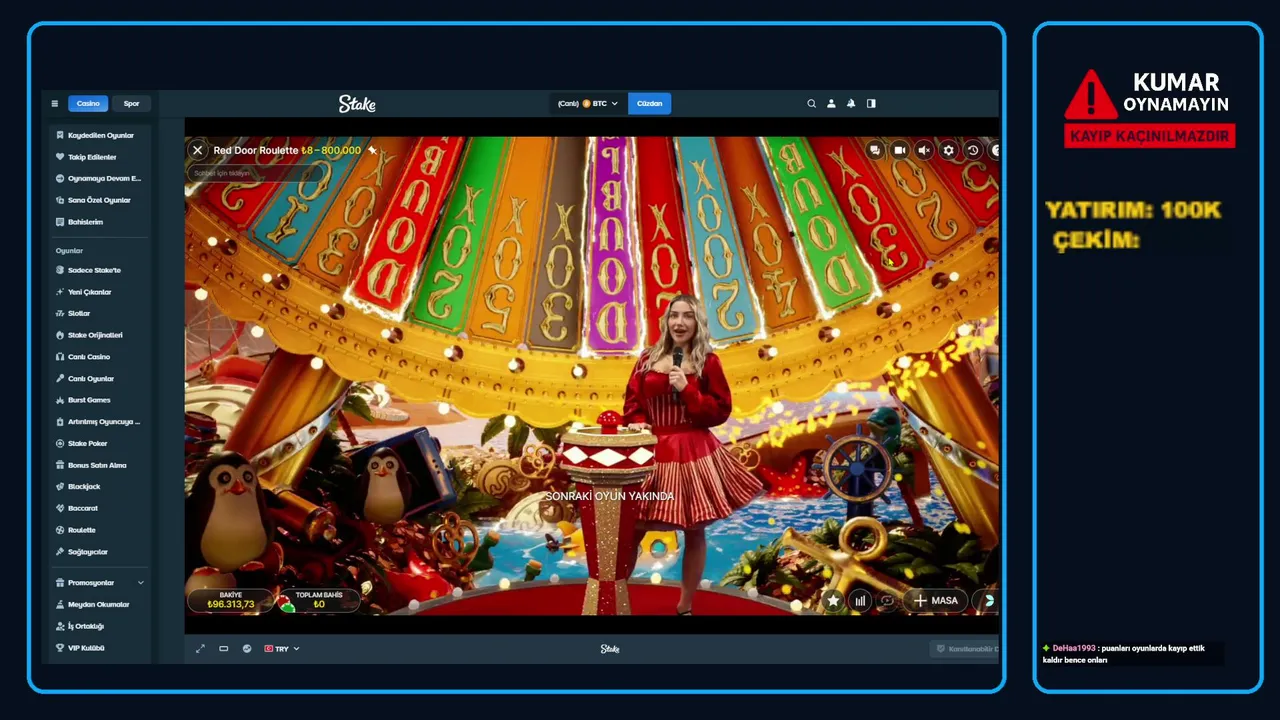Screen dimensions: 1280x720
Task: Open Artırılmış Oyuncuya in the sidebar
Action: tap(100, 422)
